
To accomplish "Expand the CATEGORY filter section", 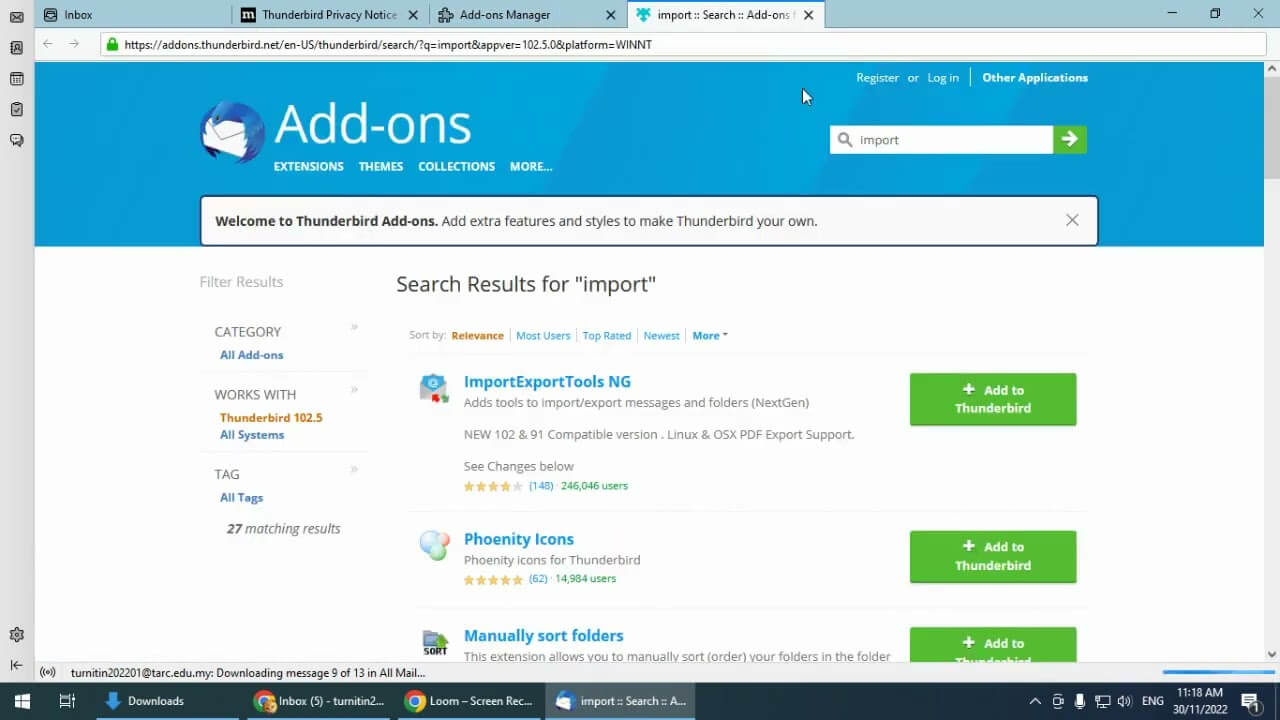I will point(354,327).
